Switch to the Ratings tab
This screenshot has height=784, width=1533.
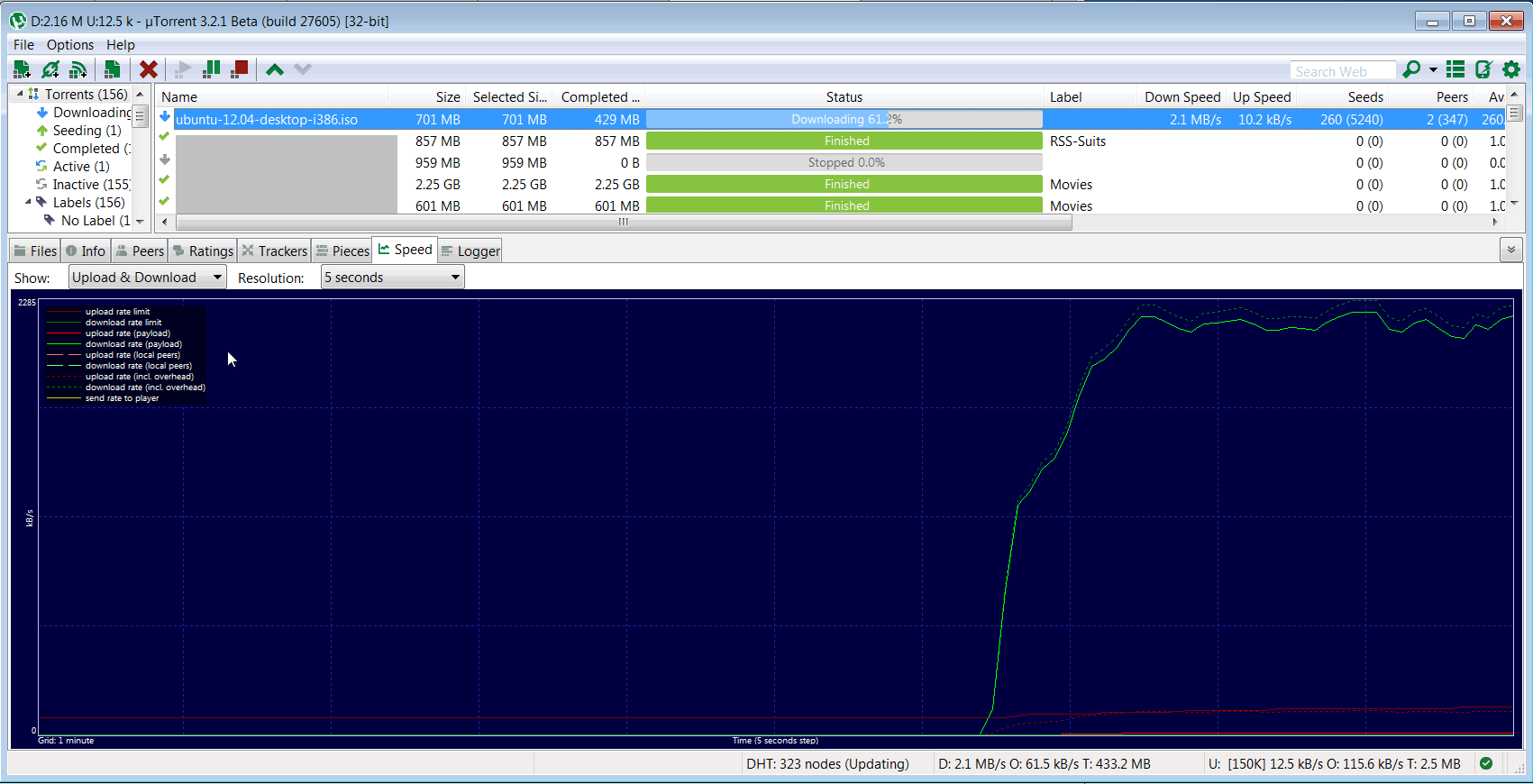[x=204, y=251]
